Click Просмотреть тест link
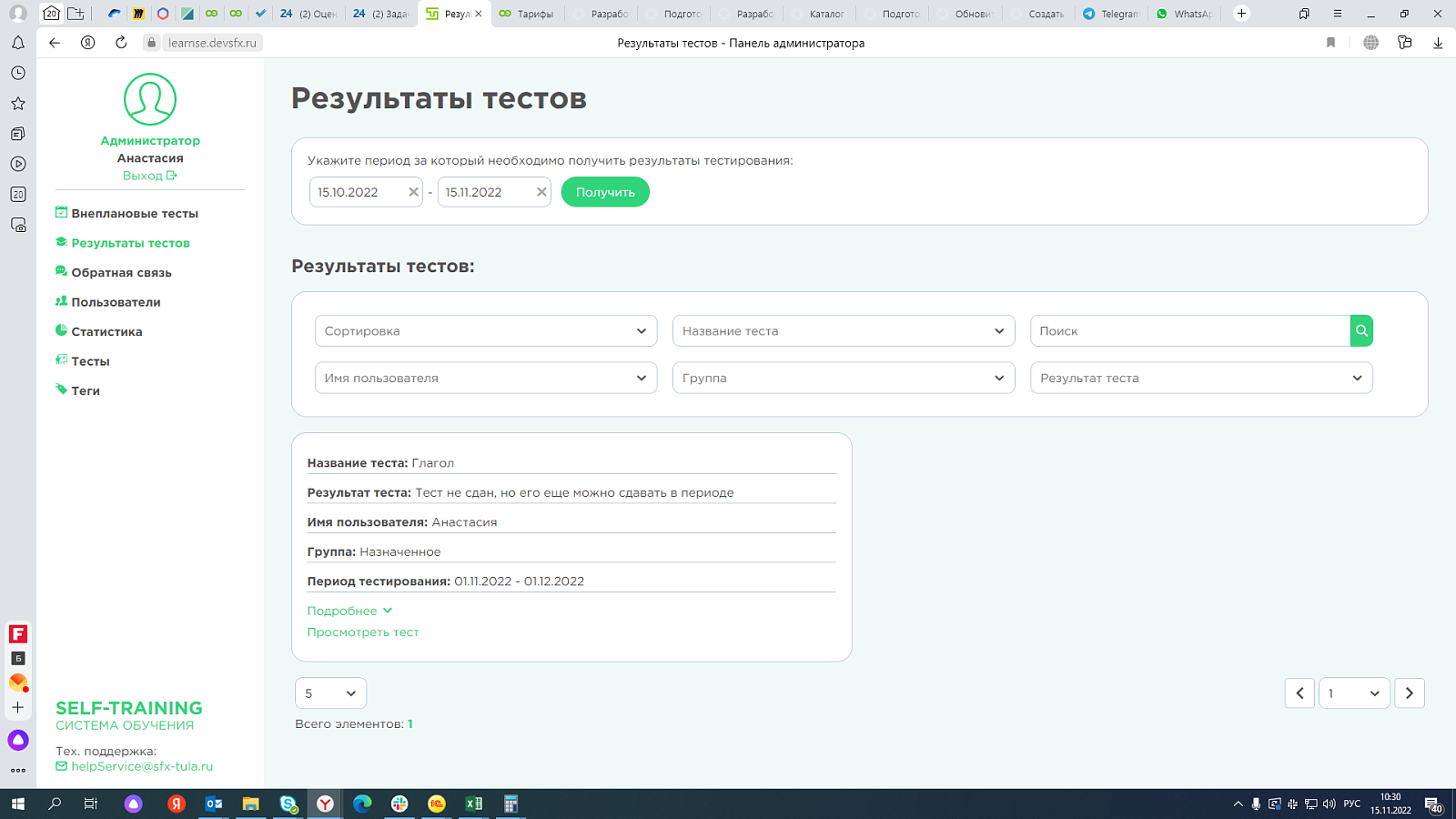Viewport: 1456px width, 819px height. pos(363,632)
